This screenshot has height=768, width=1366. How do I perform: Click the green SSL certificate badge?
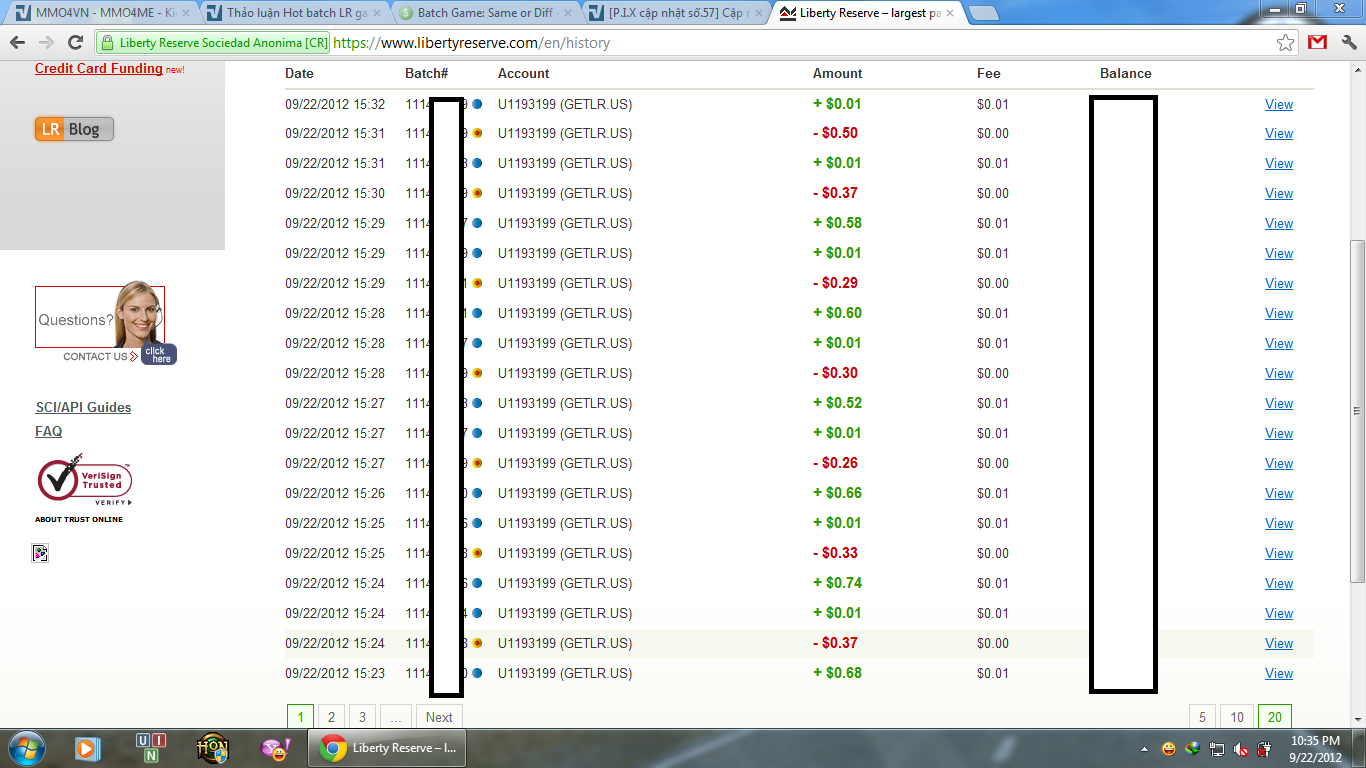click(x=213, y=43)
